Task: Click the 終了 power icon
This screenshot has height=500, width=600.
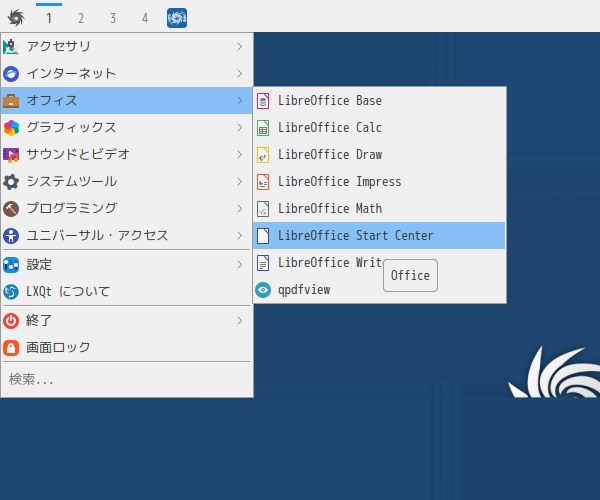Action: point(11,321)
